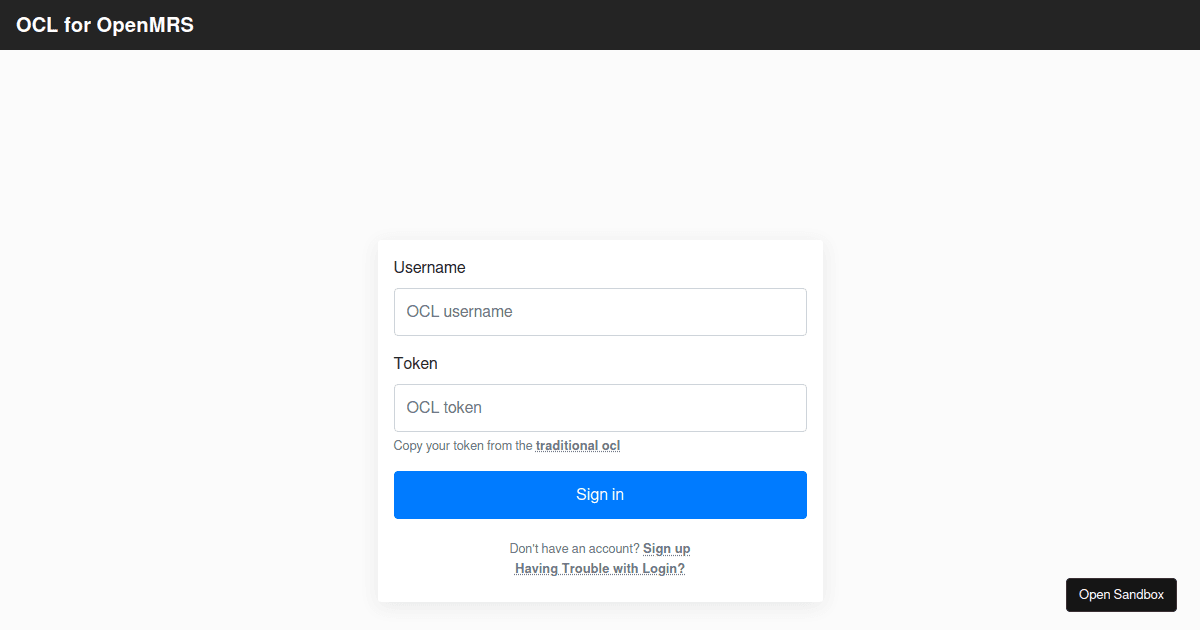The image size is (1200, 630).
Task: Click the "Copy your token from the" hint text
Action: tap(463, 446)
